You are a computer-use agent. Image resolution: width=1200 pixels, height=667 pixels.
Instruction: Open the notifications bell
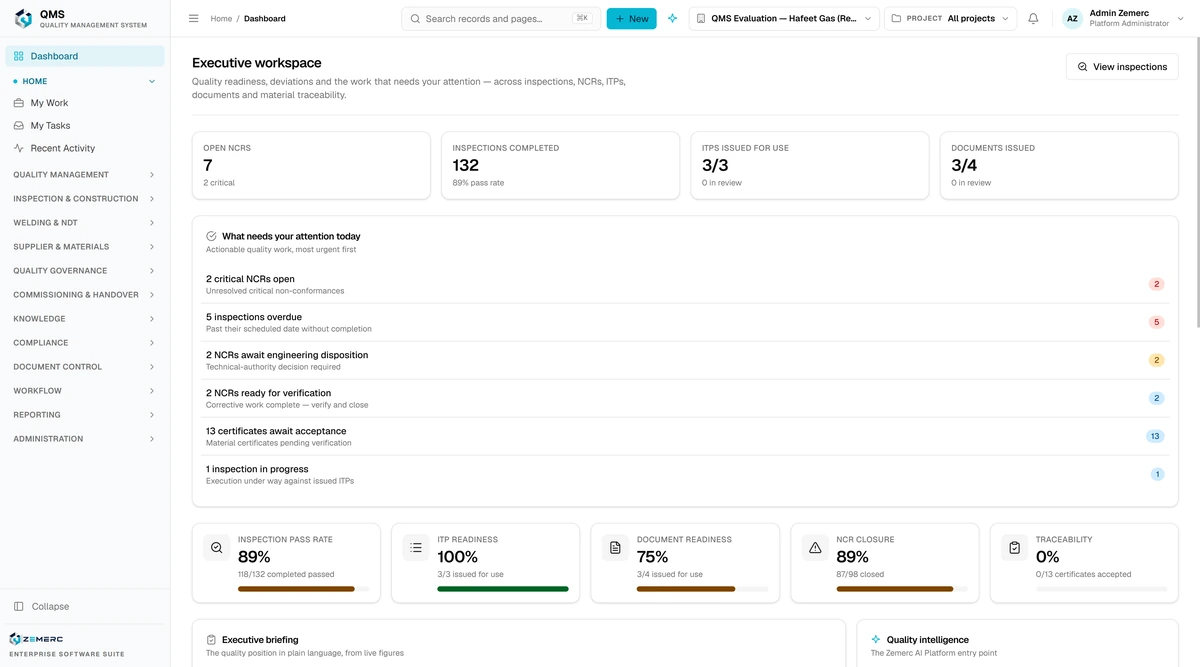click(x=1033, y=19)
